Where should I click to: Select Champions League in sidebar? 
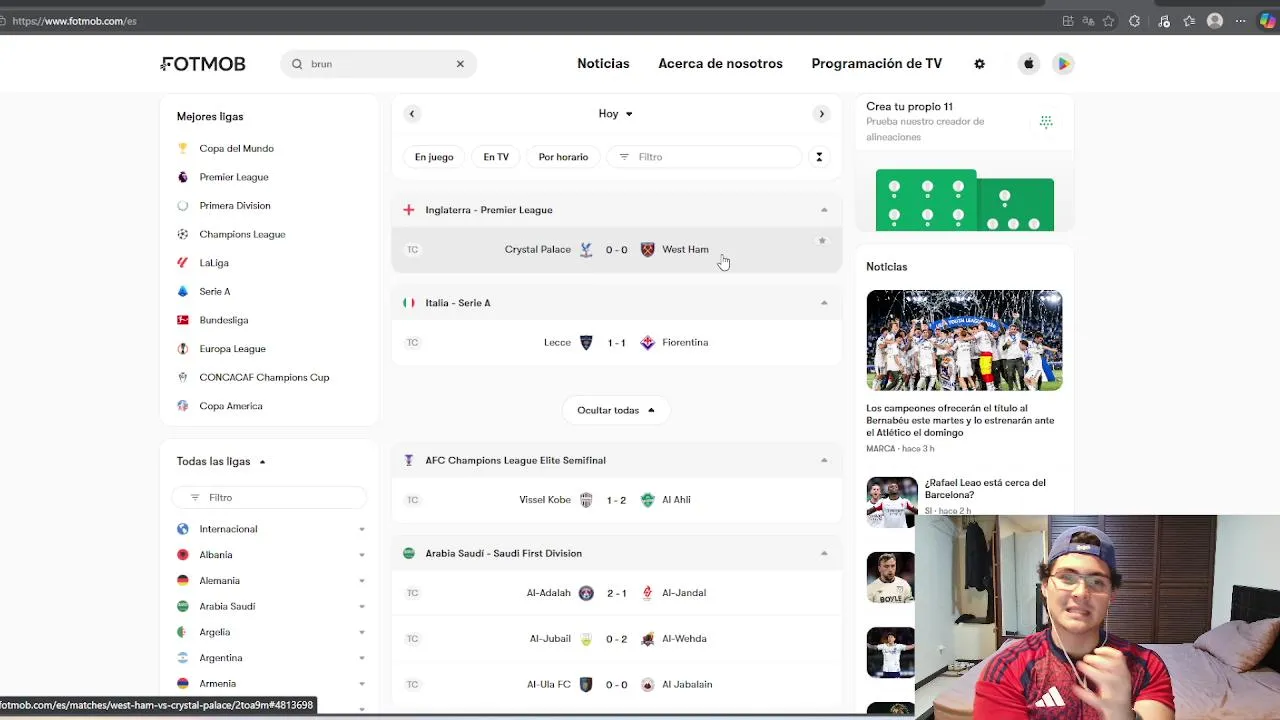pos(242,234)
